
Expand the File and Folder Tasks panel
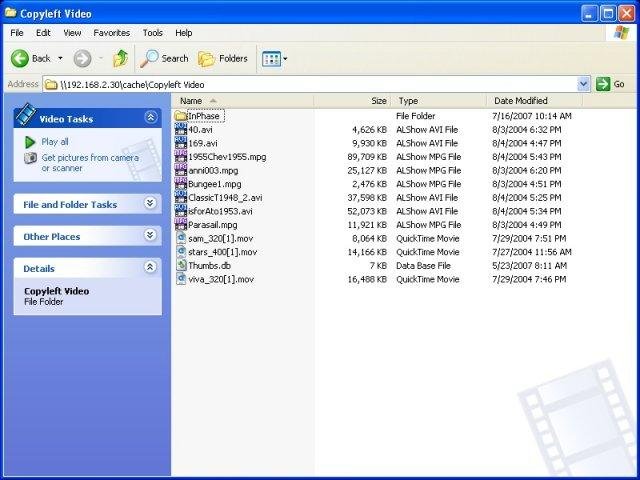[151, 203]
